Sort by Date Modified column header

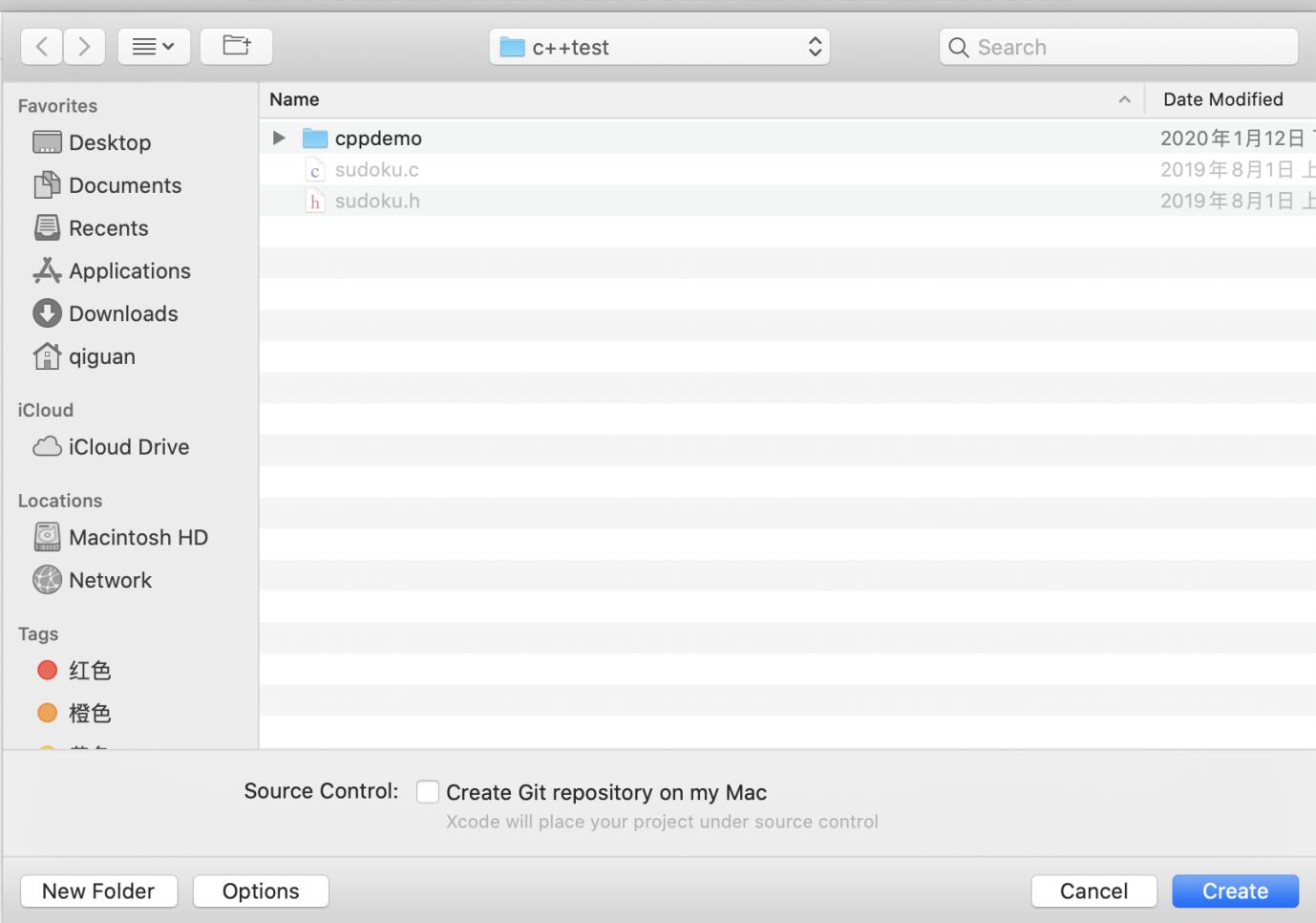1222,99
